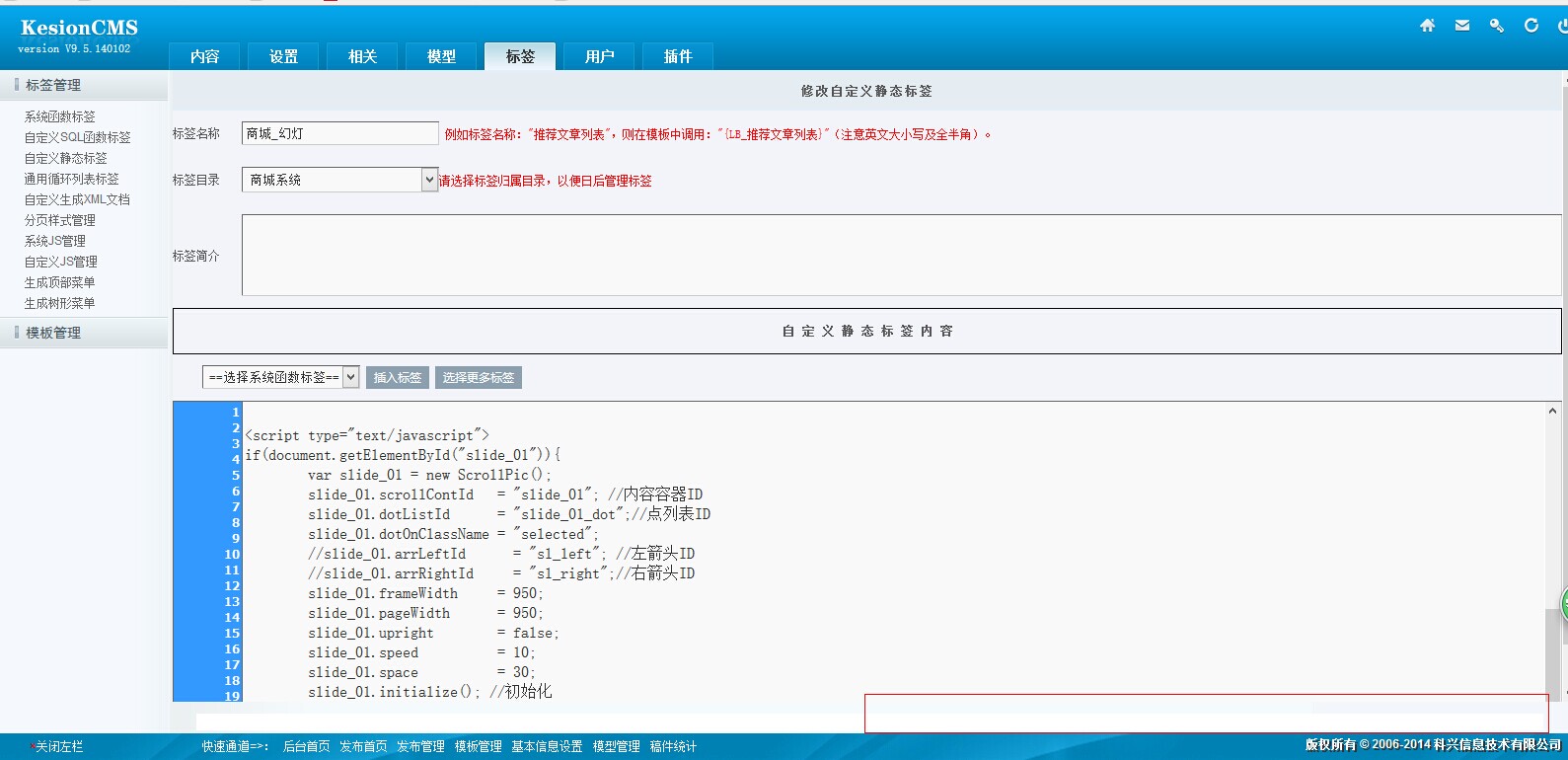Open the 模型 tab

point(441,56)
